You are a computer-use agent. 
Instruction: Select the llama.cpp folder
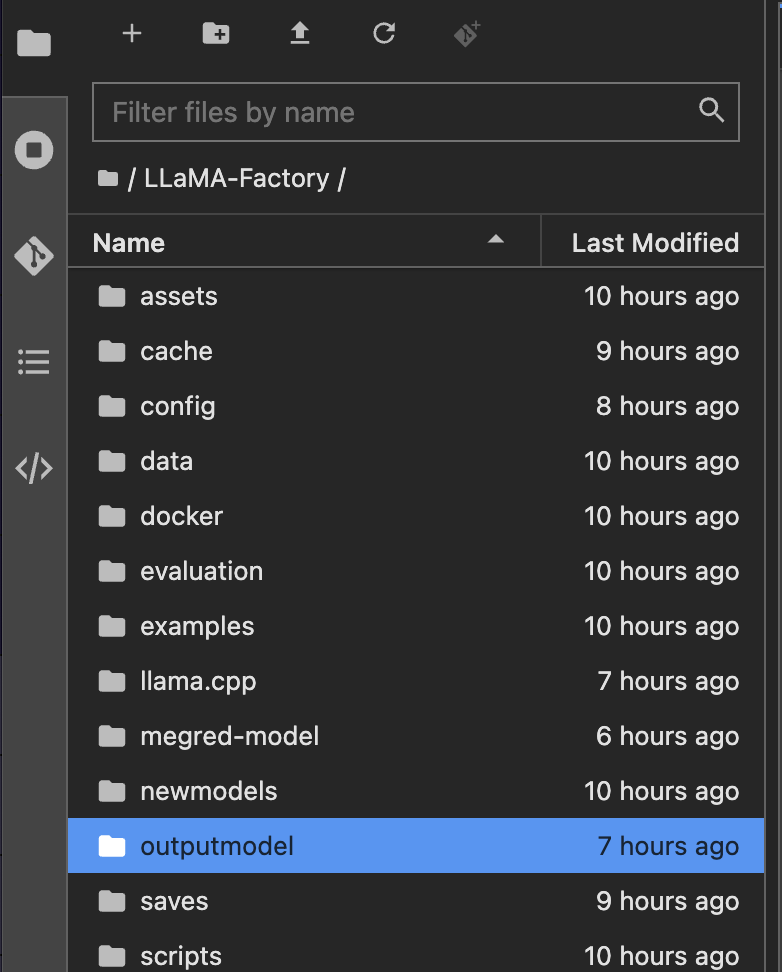click(x=415, y=681)
